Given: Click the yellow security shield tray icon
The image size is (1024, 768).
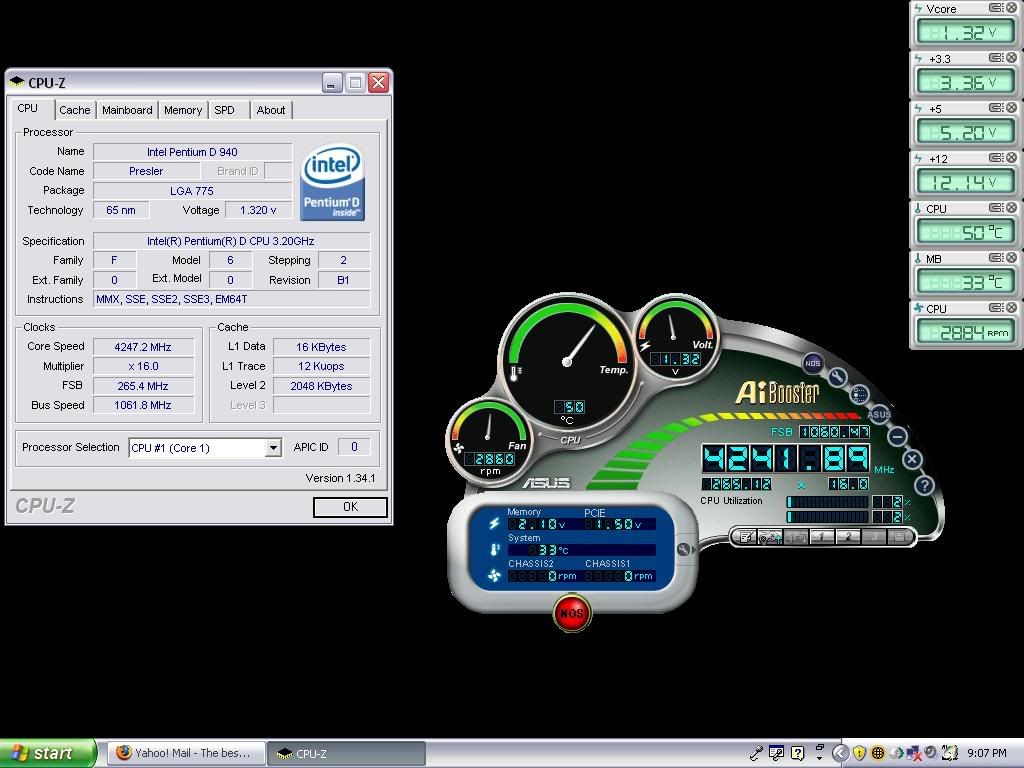Looking at the screenshot, I should pyautogui.click(x=859, y=753).
